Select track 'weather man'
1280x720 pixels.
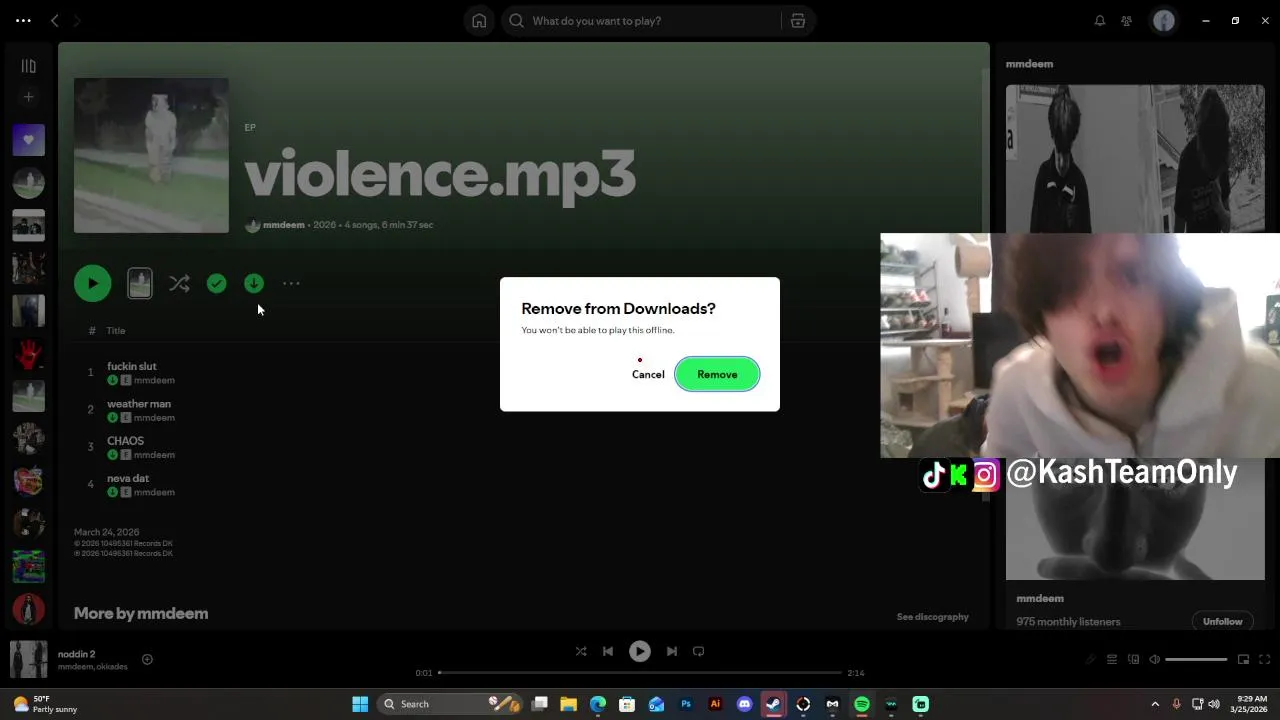pyautogui.click(x=139, y=404)
